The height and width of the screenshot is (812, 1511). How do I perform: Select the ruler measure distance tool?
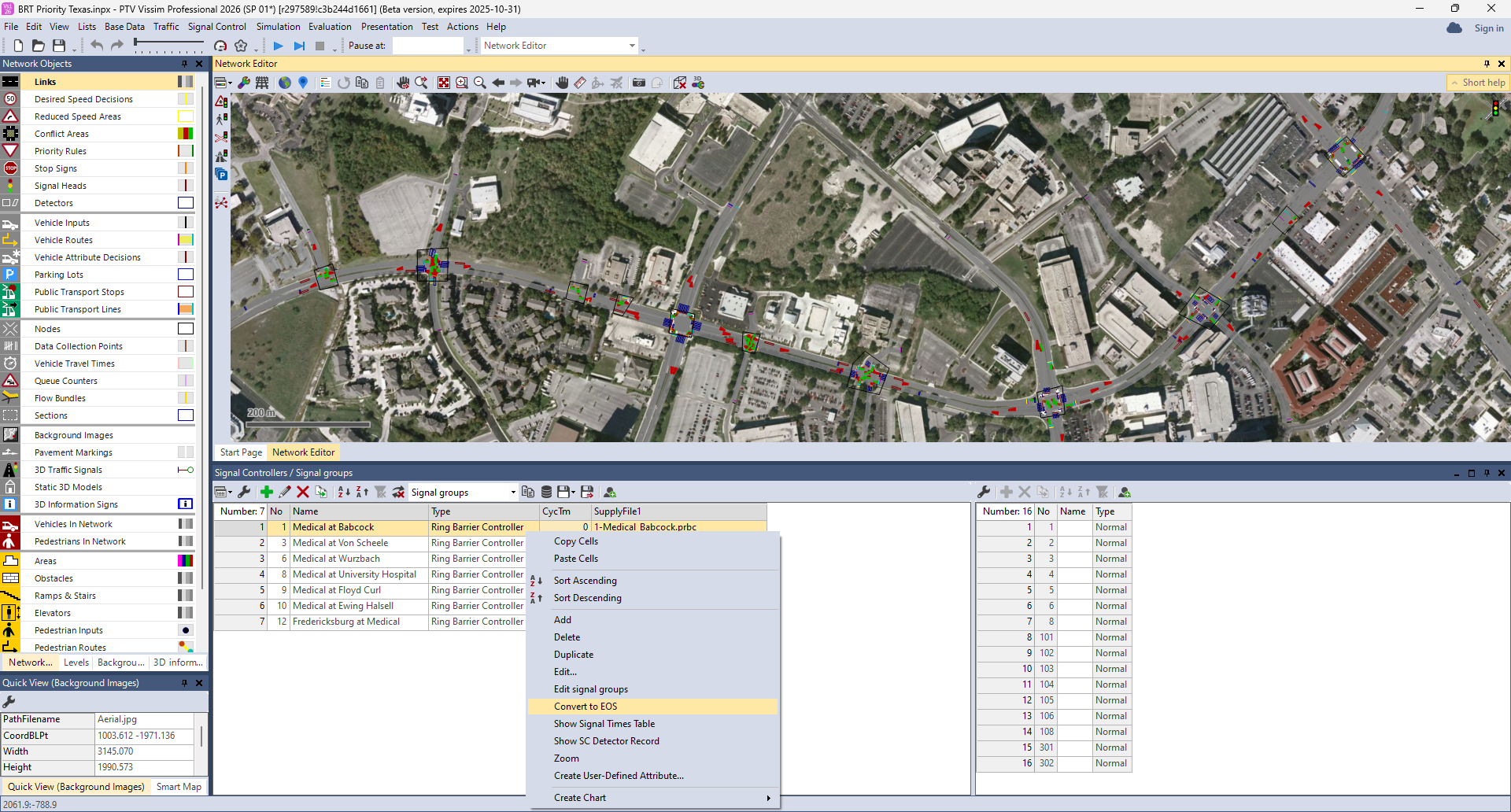tap(580, 83)
